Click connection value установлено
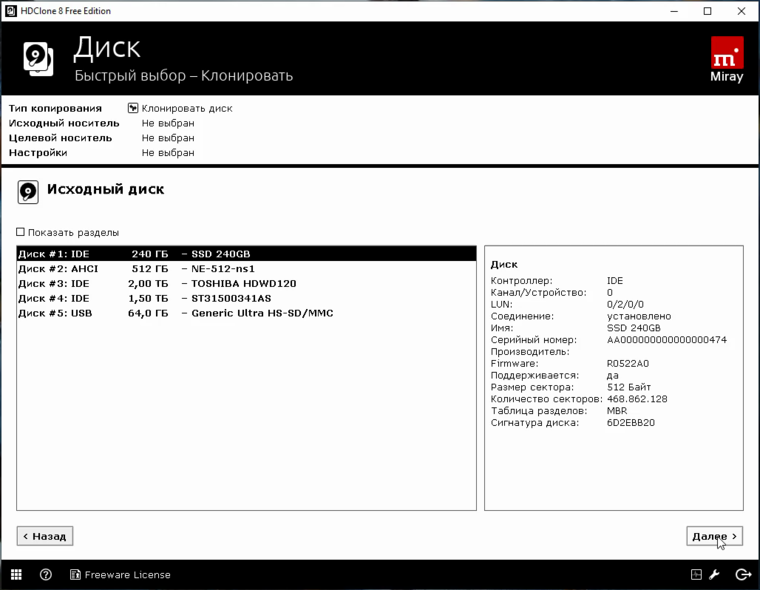This screenshot has height=590, width=760. tap(639, 316)
